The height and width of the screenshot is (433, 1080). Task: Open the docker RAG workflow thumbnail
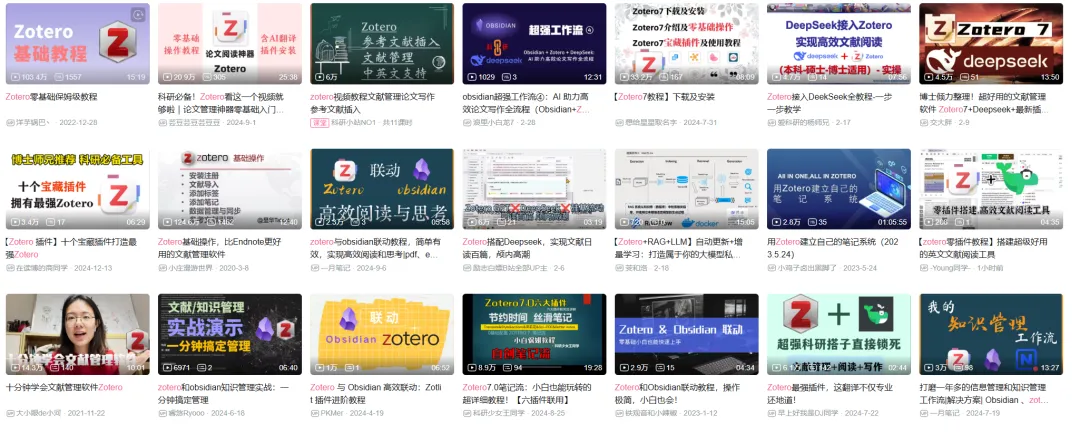pyautogui.click(x=687, y=189)
